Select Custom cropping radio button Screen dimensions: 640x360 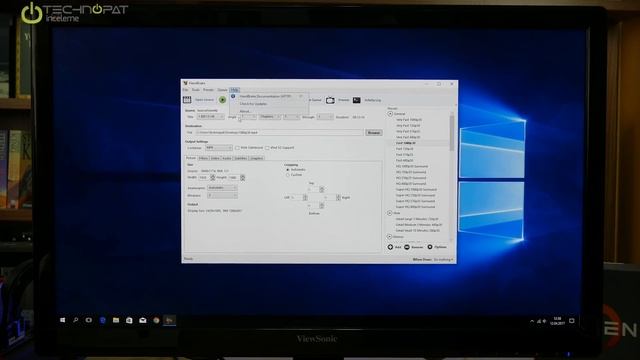(288, 175)
